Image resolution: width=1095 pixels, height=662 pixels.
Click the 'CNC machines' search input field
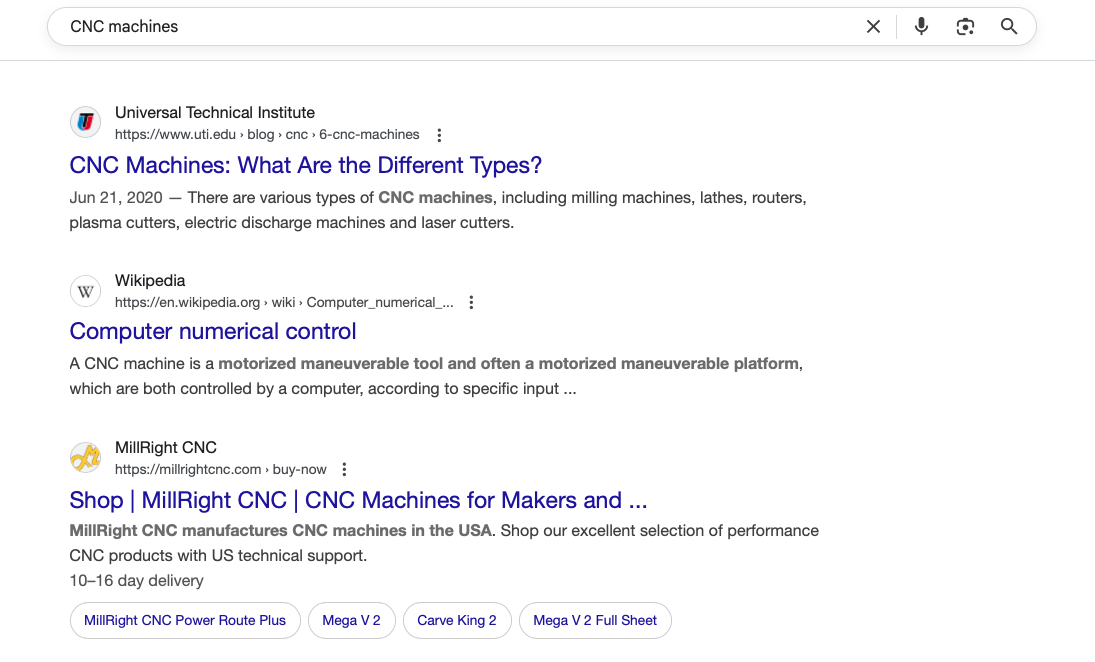pos(450,27)
